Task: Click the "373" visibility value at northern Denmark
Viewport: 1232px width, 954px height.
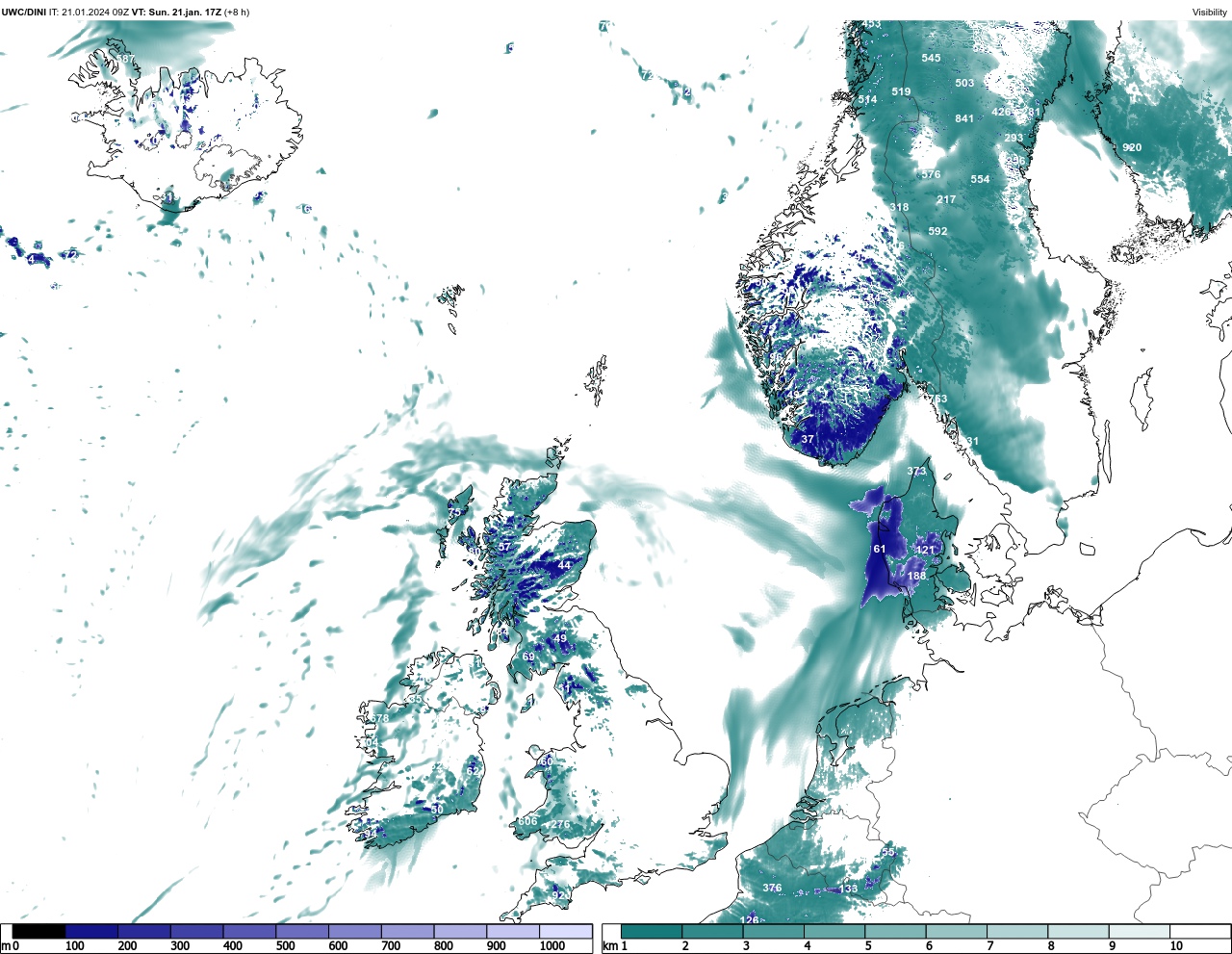Action: tap(916, 471)
